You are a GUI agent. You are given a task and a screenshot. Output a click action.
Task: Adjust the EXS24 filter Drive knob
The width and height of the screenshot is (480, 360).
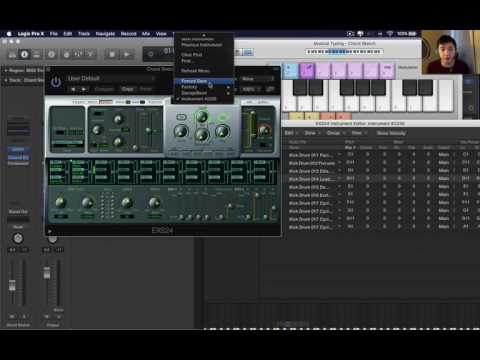coord(181,131)
